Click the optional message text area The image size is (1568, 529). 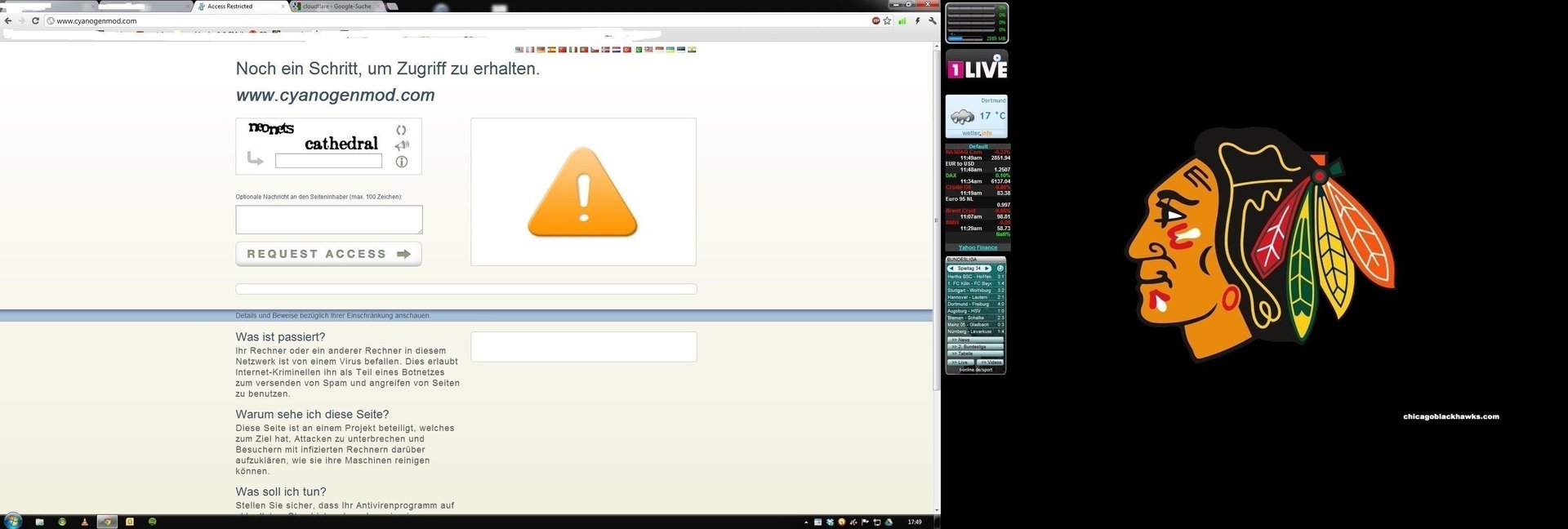(329, 220)
